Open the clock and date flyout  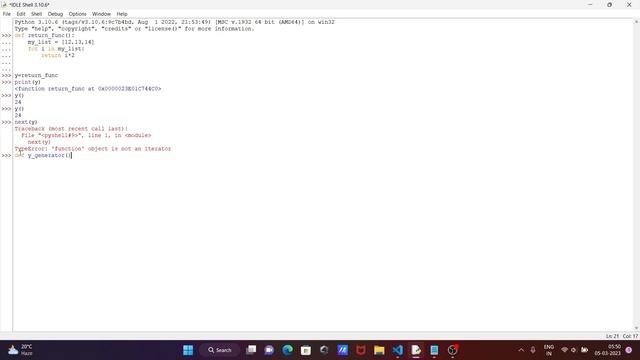coord(607,350)
